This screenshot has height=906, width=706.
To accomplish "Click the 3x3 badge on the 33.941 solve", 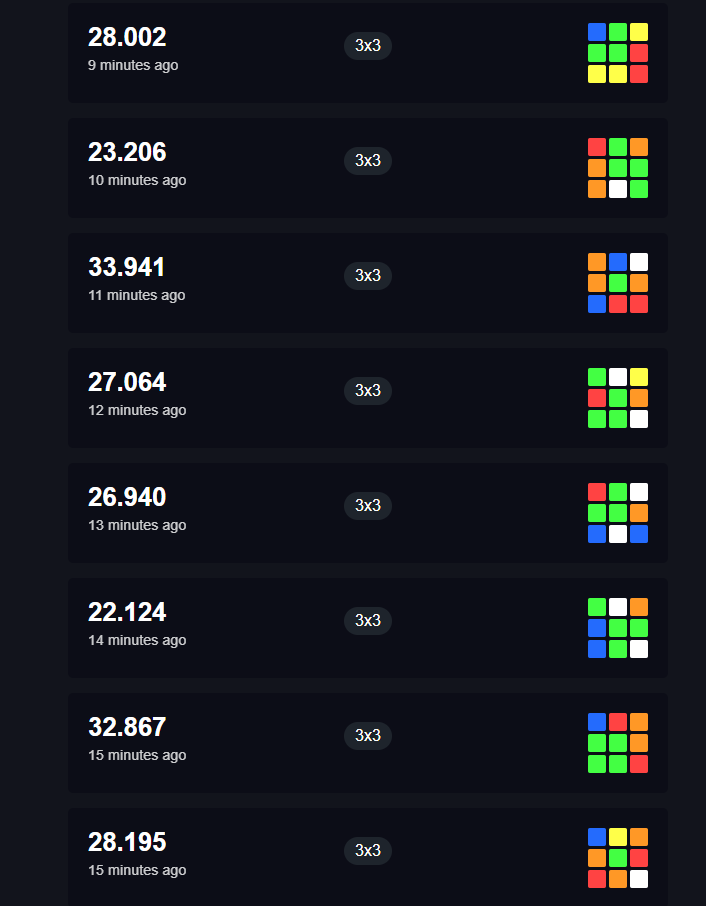I will click(368, 276).
